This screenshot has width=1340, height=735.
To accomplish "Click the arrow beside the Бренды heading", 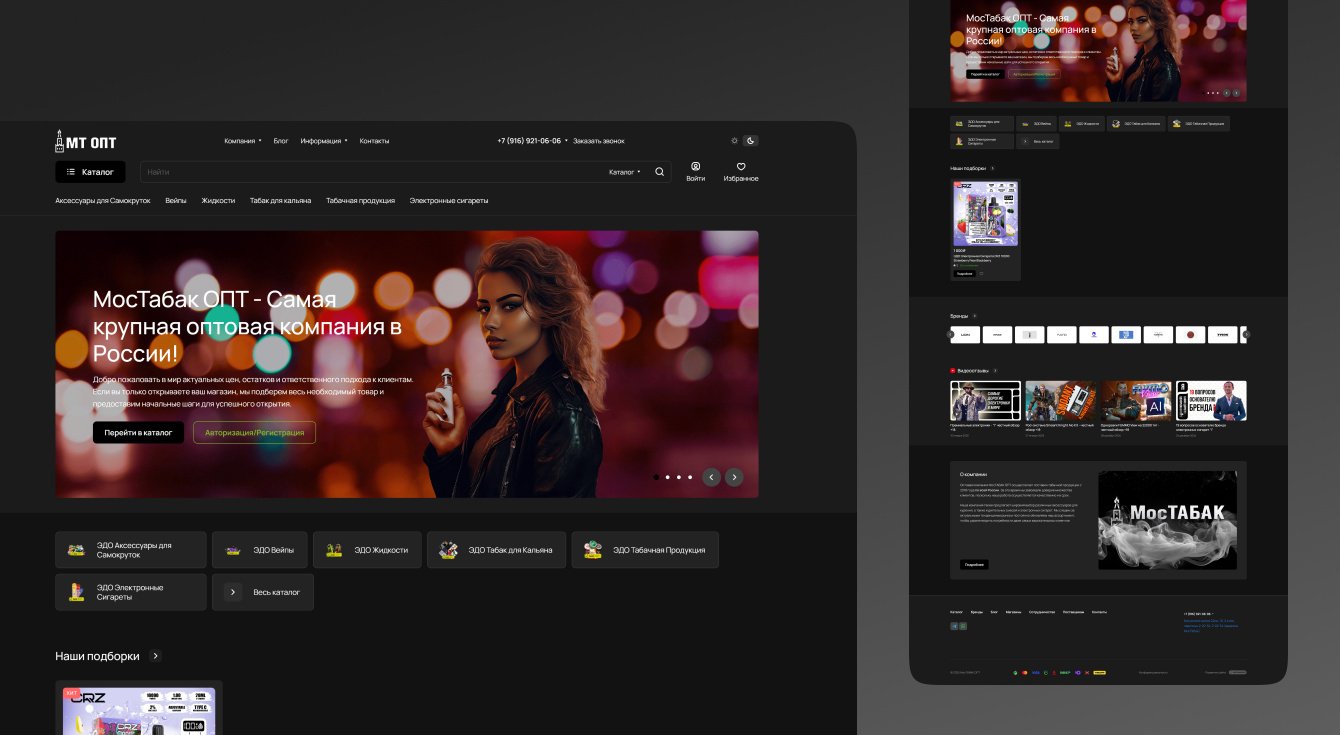I will 974,316.
